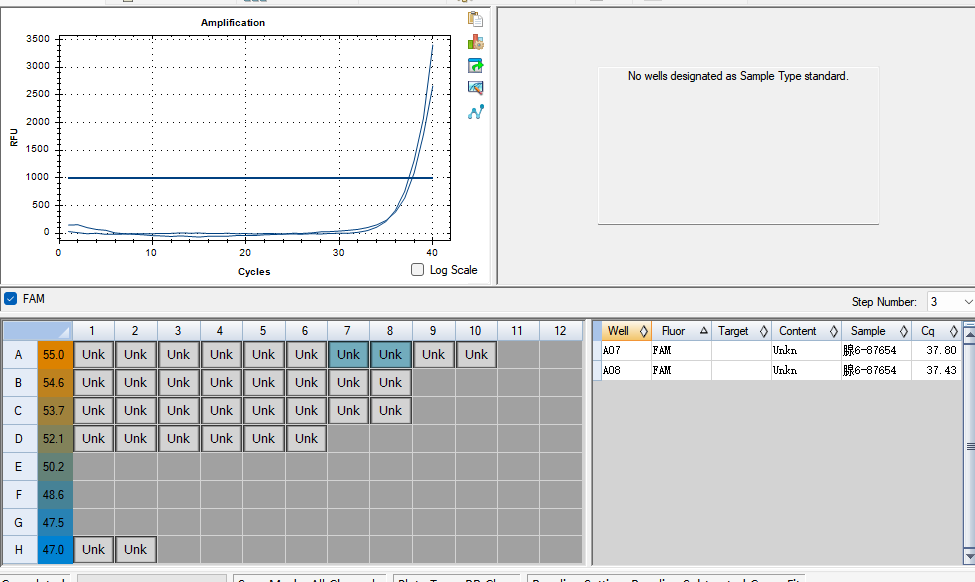Click FAM fluor cell in row A07
975x582 pixels.
coord(681,350)
